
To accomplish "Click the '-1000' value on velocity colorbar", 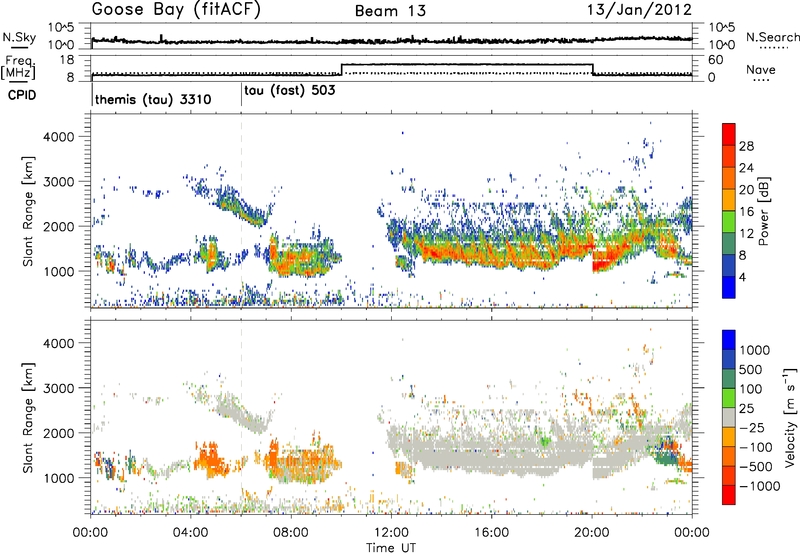I will 759,486.
